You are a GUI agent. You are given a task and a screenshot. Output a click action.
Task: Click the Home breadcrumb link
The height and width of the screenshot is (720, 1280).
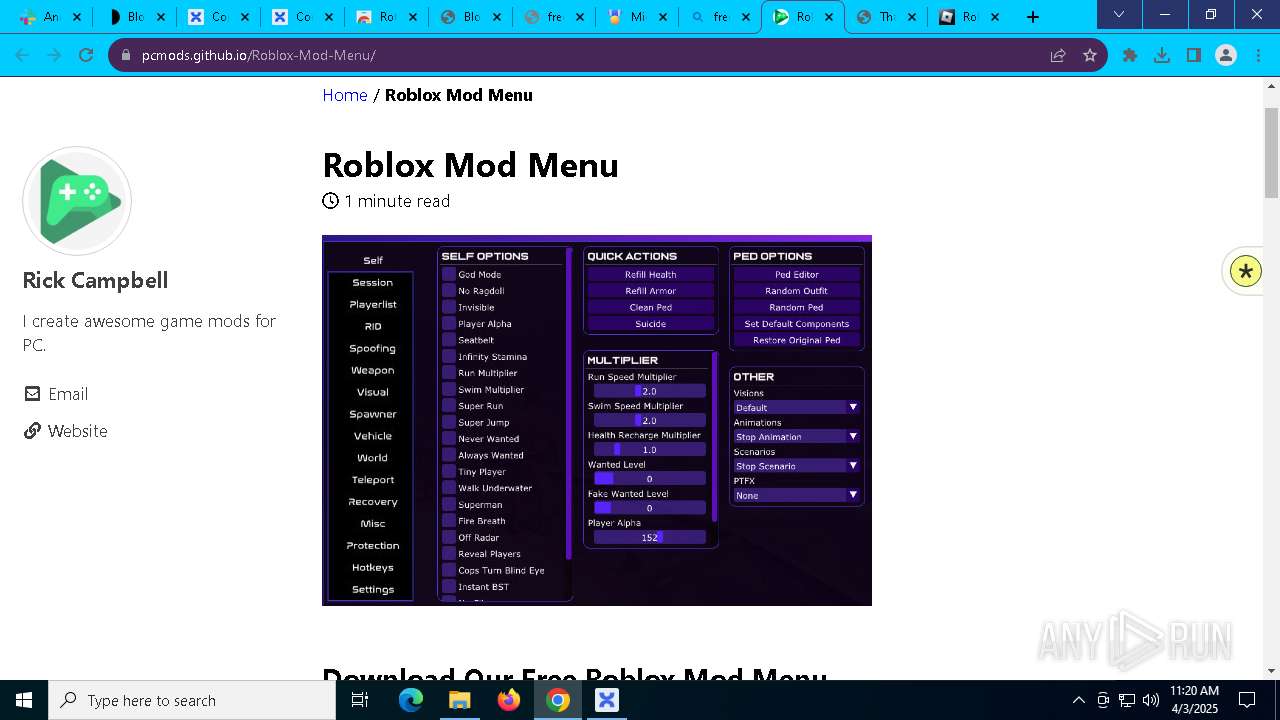pos(345,95)
